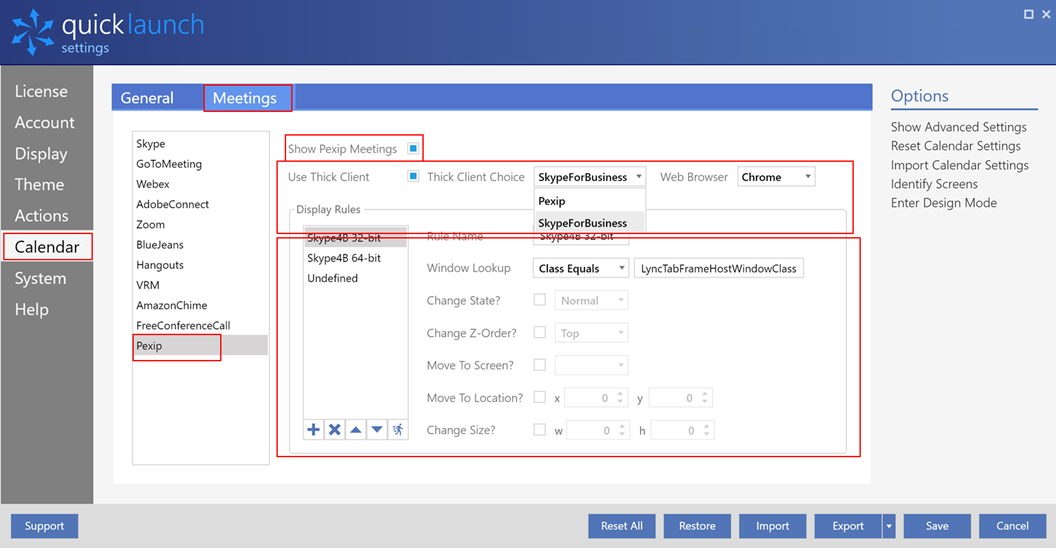Viewport: 1056px width, 548px height.
Task: Click the Restore button
Action: [697, 526]
